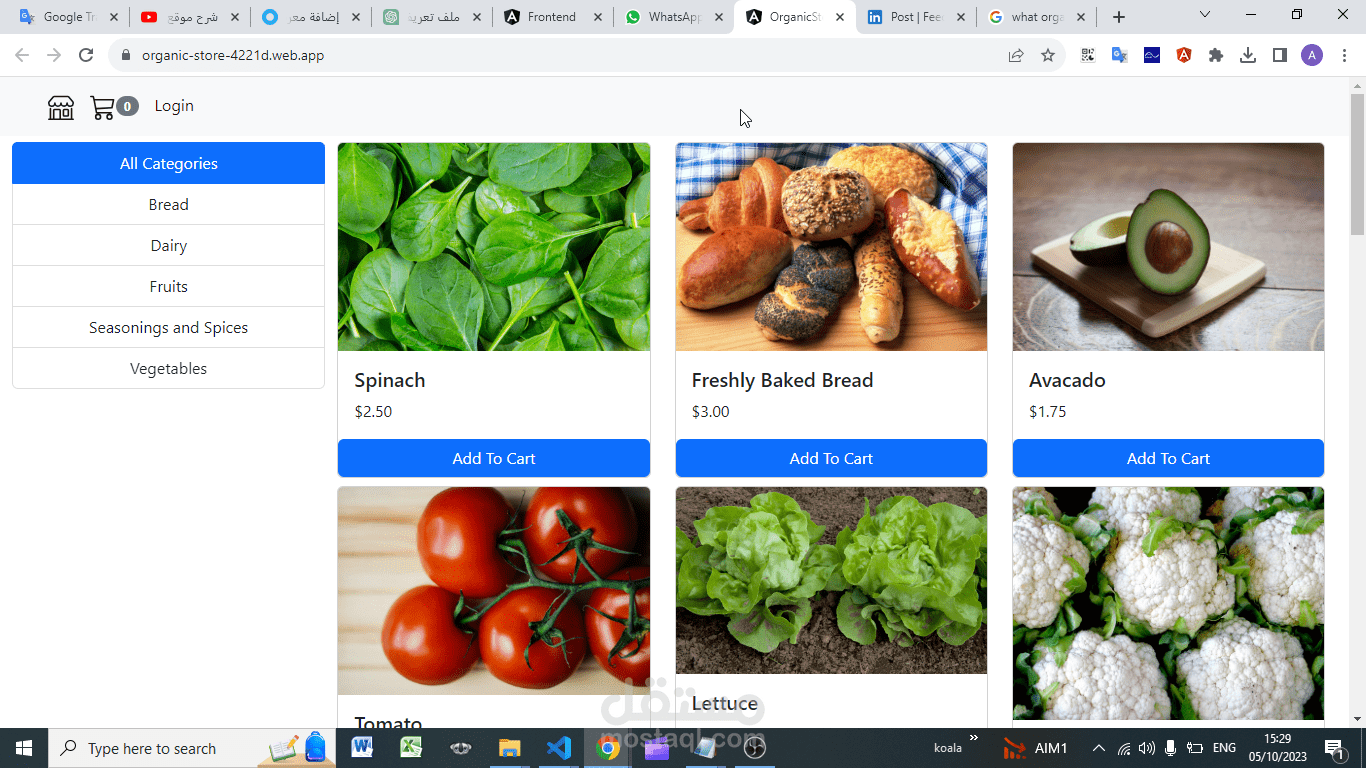Go forward in browser history

point(54,55)
